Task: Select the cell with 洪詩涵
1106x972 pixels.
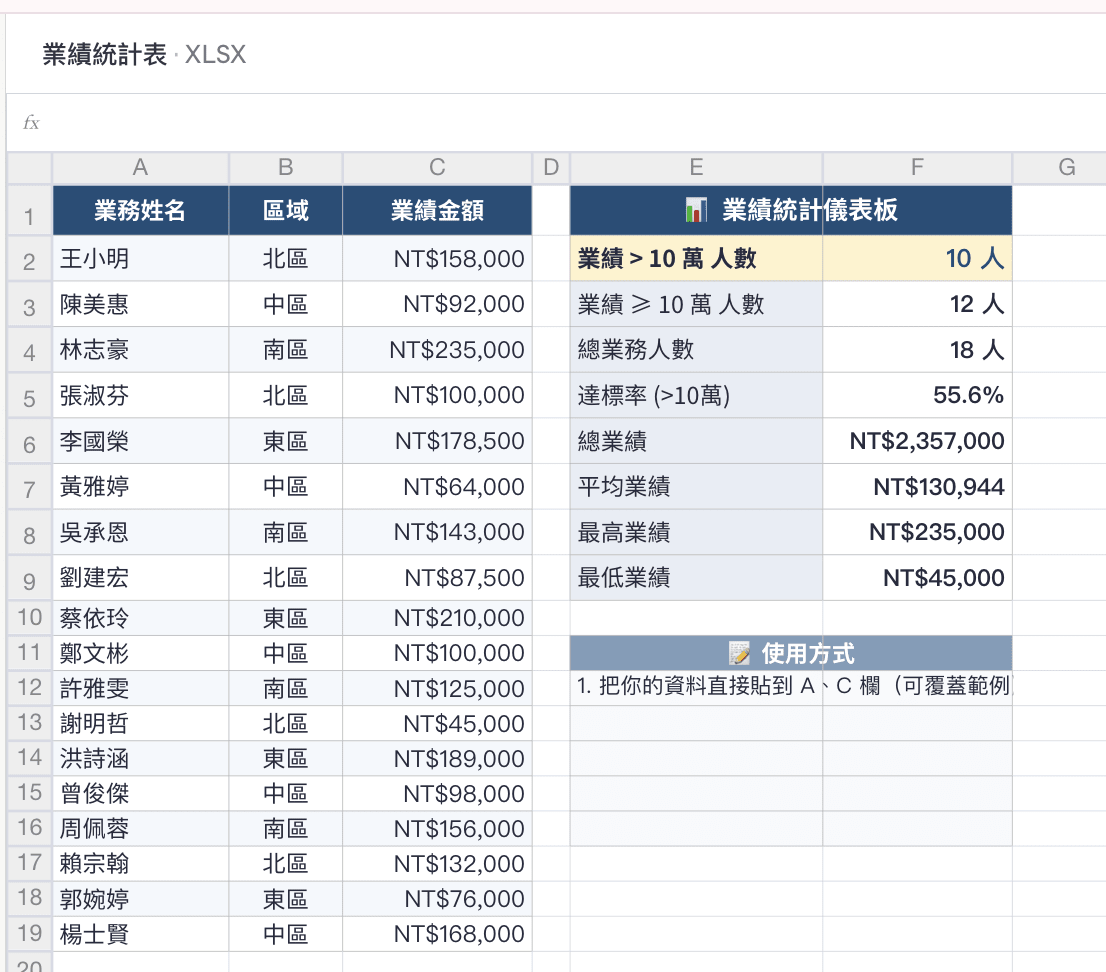Action: click(x=140, y=758)
